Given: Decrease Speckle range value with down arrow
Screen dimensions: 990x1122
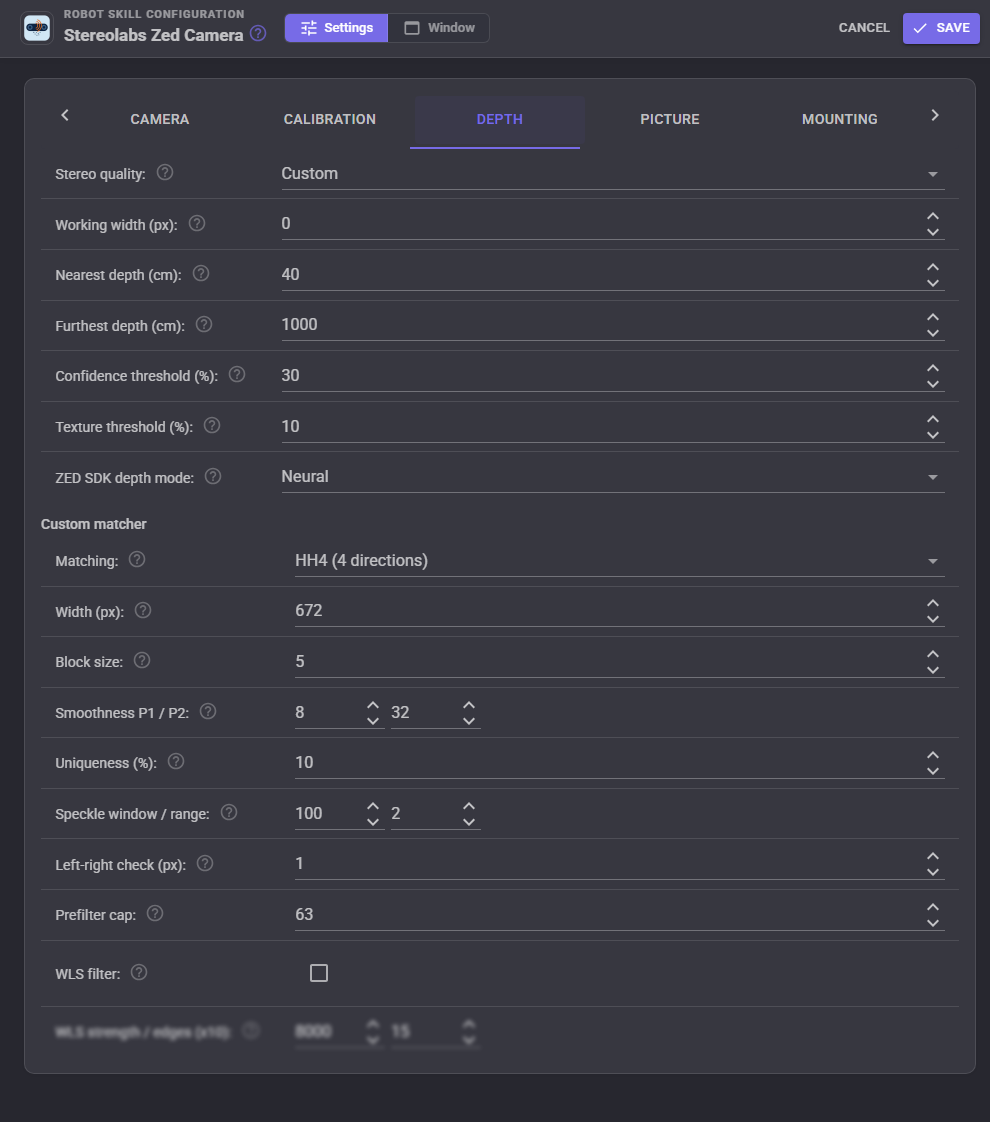Looking at the screenshot, I should pos(469,821).
